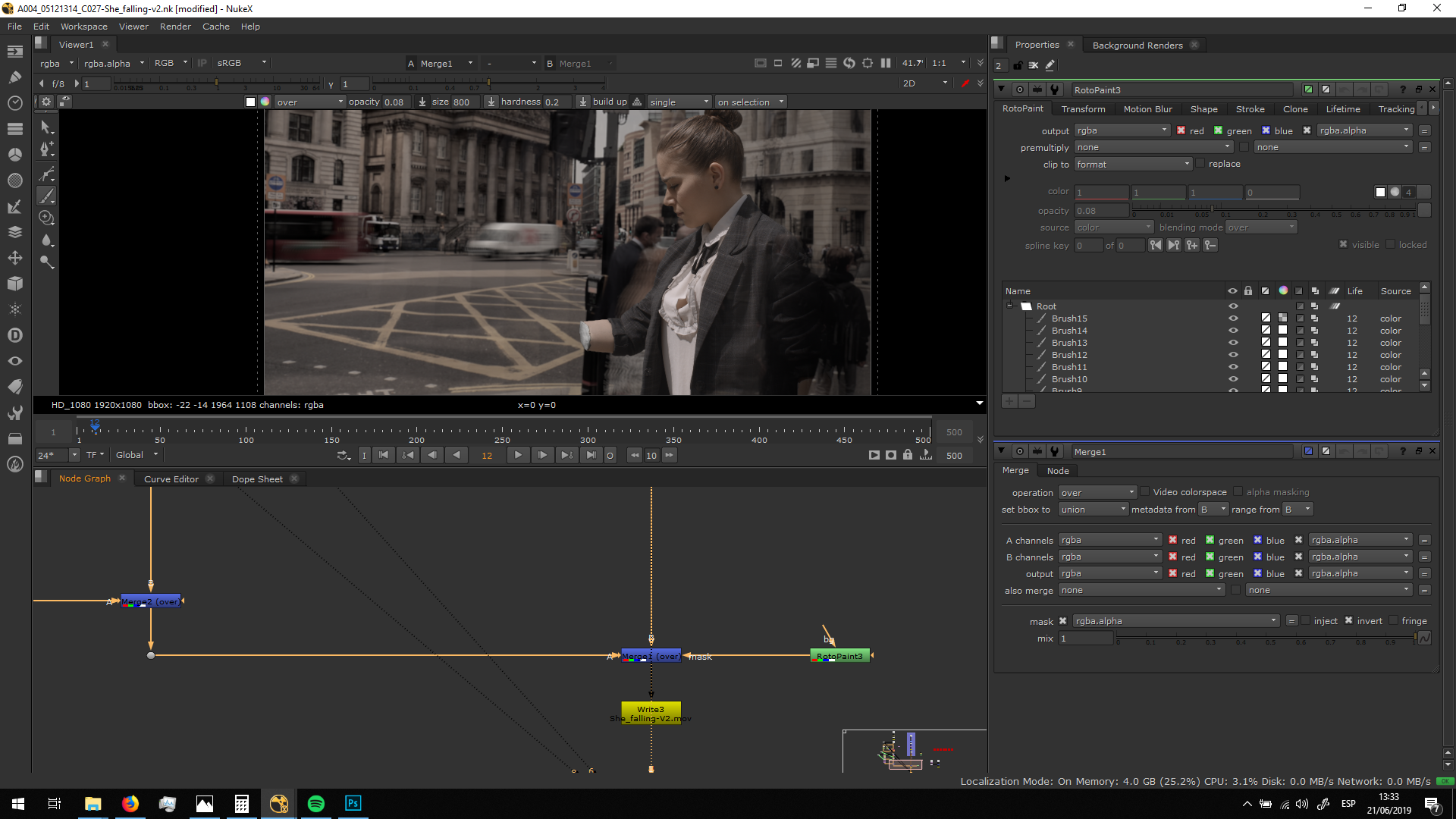The image size is (1456, 819).
Task: Click the white color swatch in brush settings
Action: tap(250, 102)
